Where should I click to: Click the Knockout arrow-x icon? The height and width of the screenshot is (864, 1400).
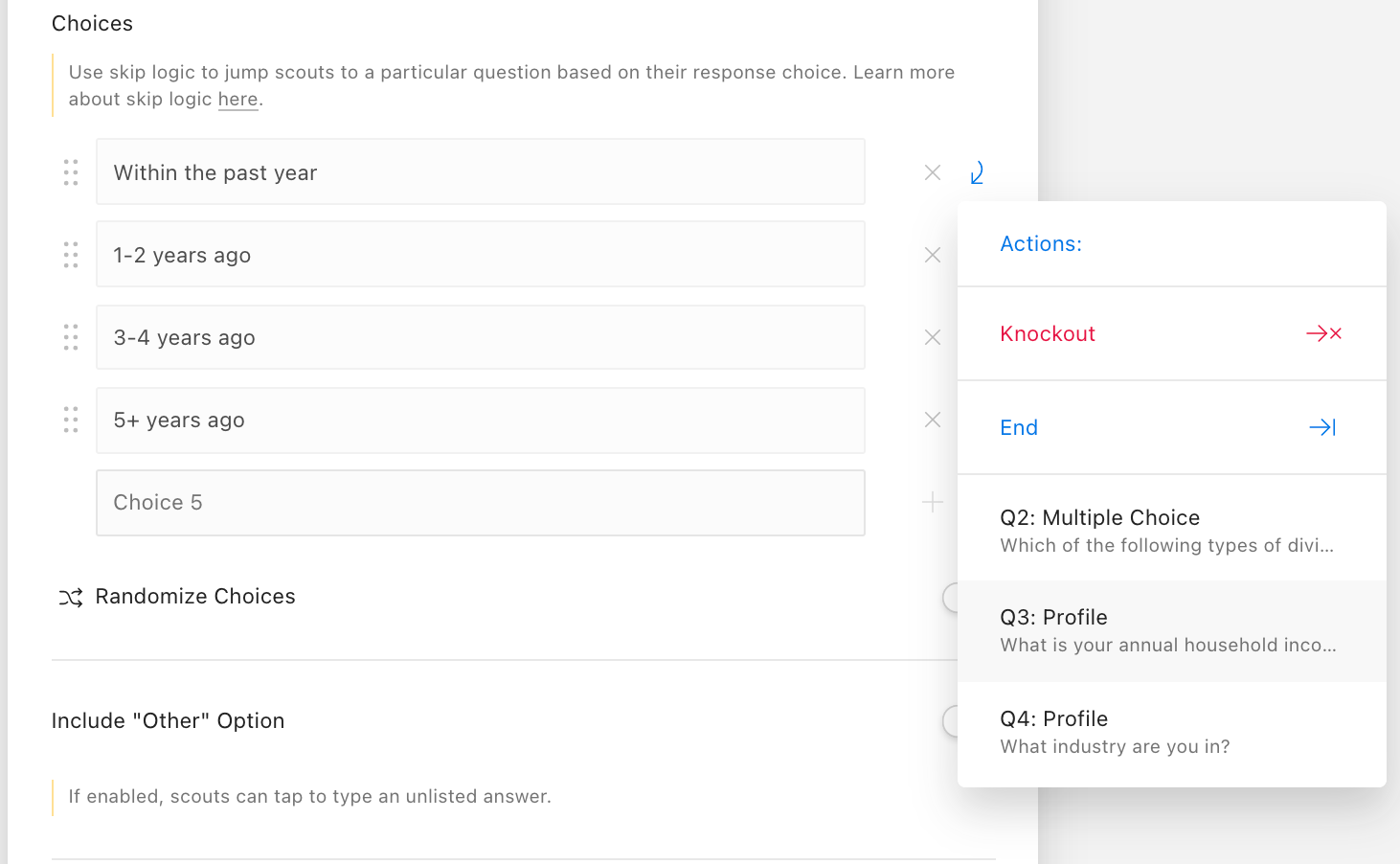pyautogui.click(x=1324, y=333)
